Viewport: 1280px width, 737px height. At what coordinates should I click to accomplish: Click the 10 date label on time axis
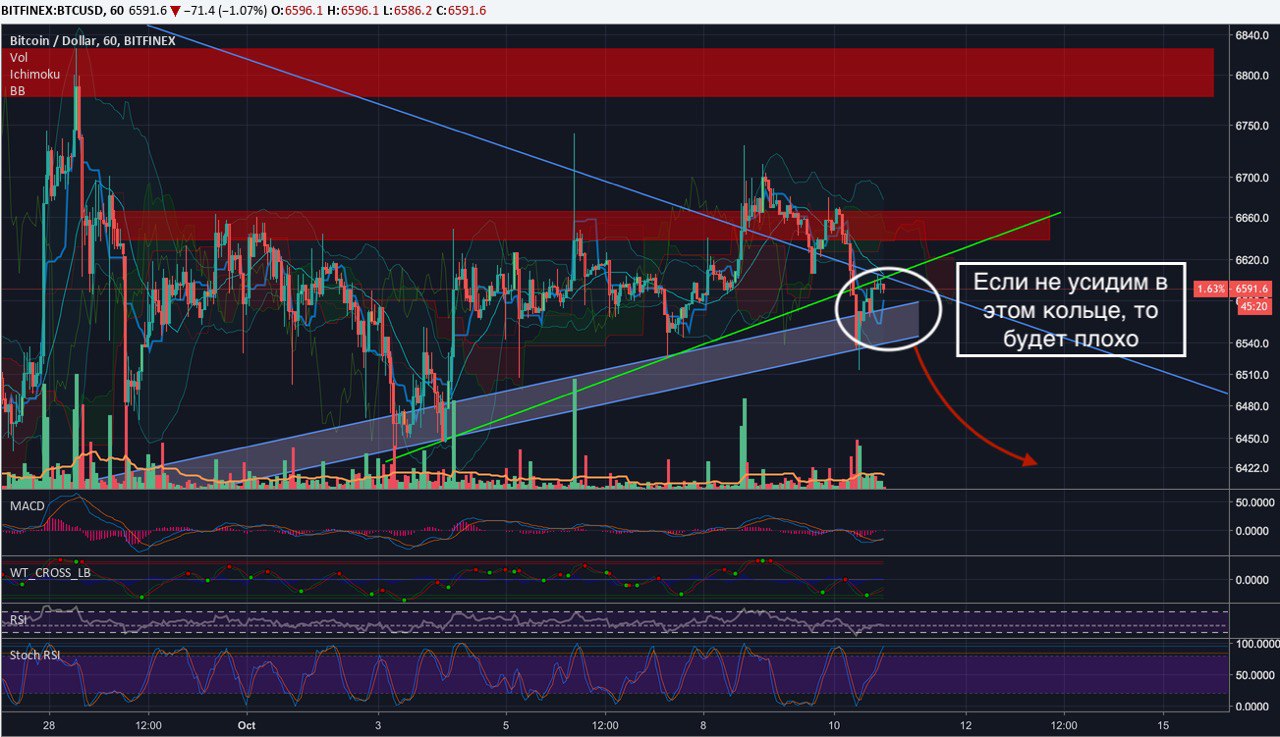(x=835, y=725)
